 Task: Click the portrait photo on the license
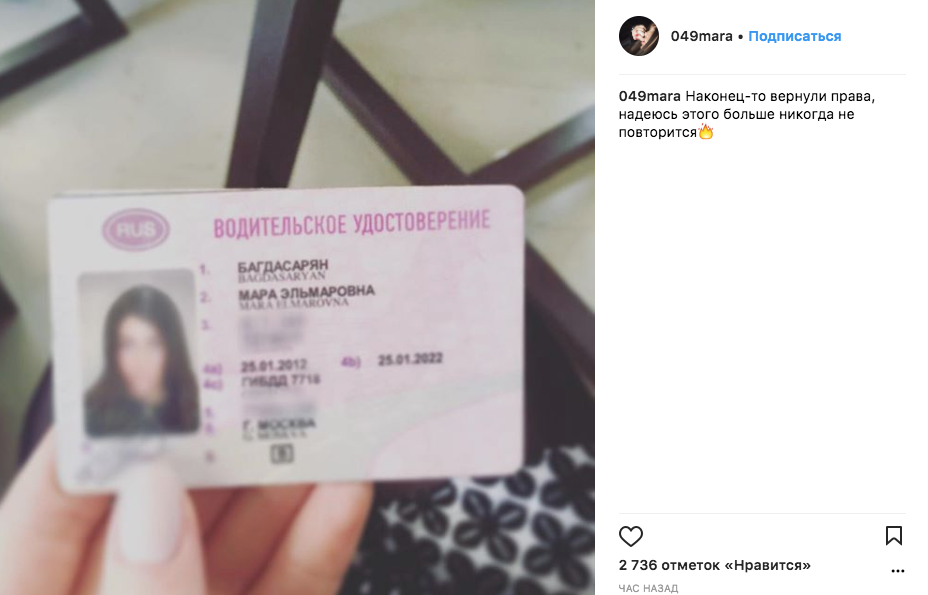coord(138,353)
